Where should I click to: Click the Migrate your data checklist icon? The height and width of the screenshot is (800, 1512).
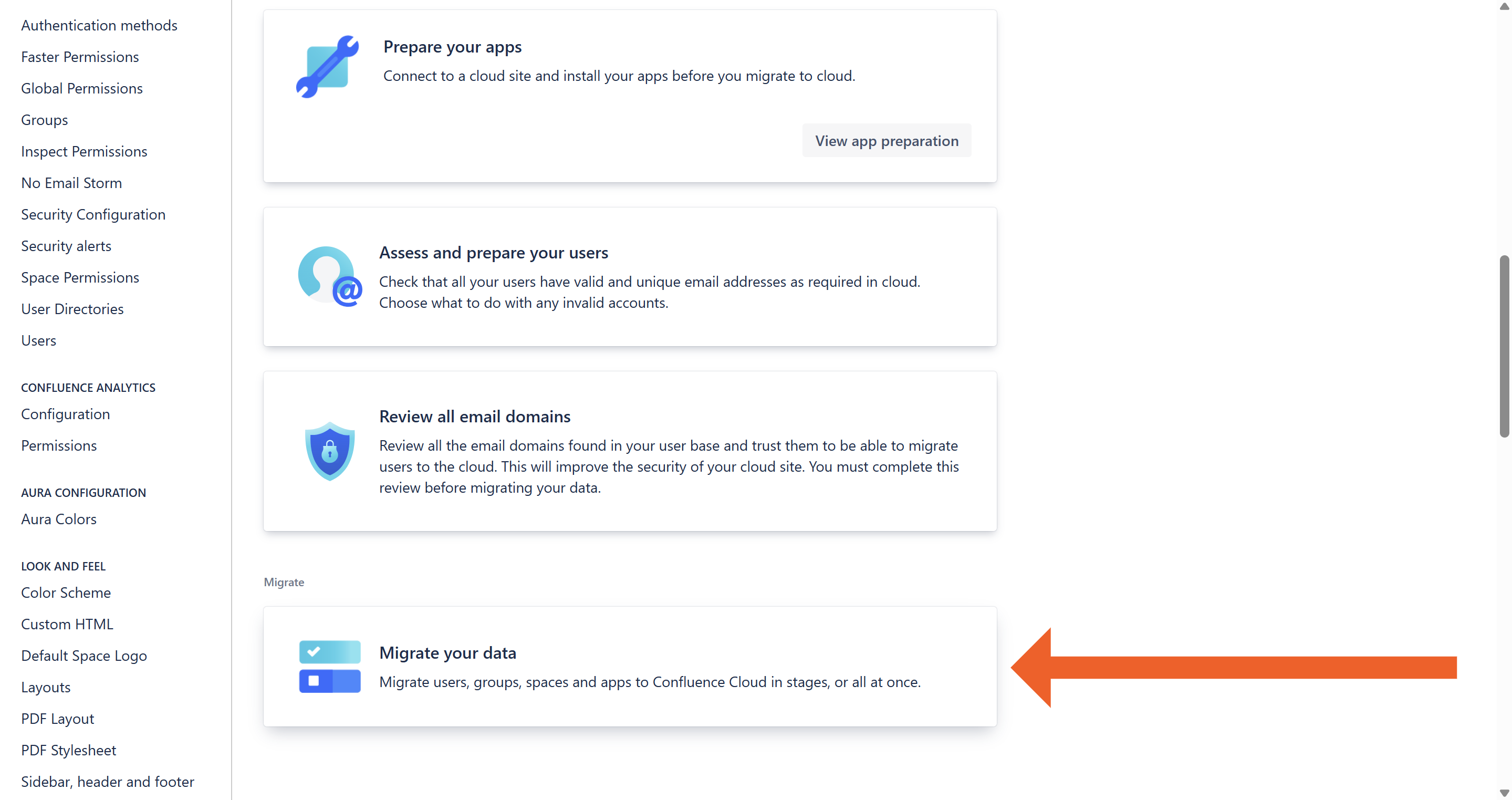click(x=329, y=666)
